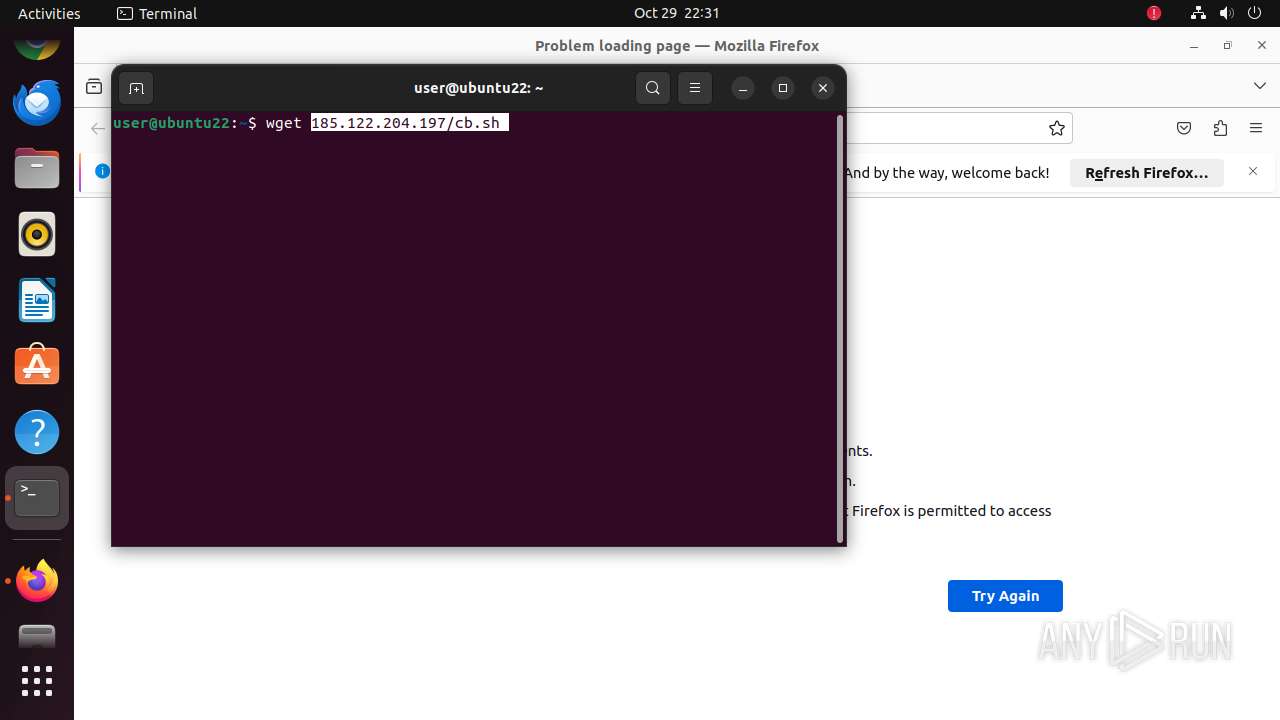Image resolution: width=1280 pixels, height=720 pixels.
Task: Open volume icon in system tray
Action: point(1227,13)
